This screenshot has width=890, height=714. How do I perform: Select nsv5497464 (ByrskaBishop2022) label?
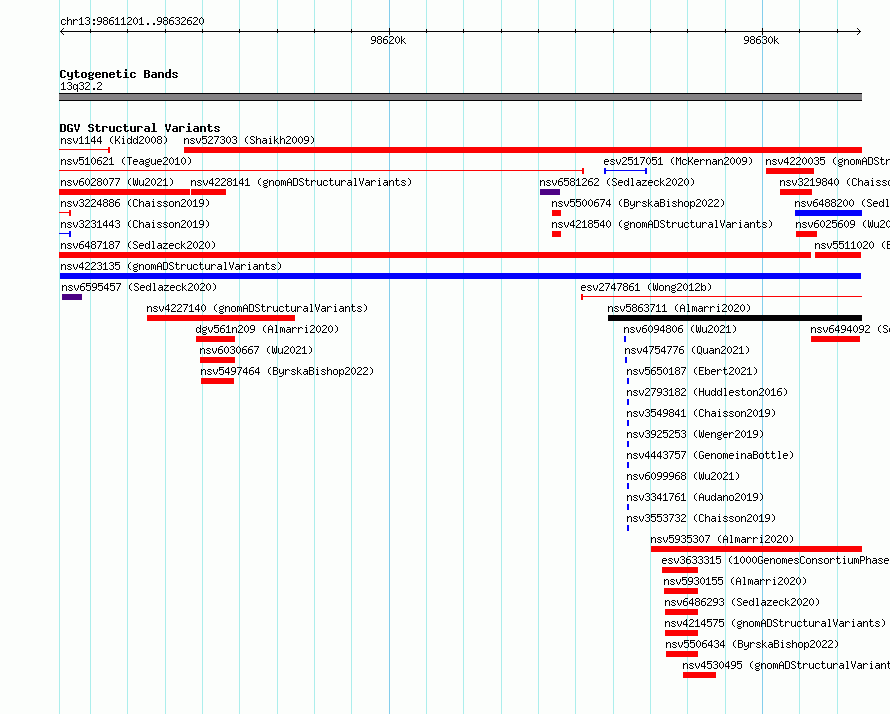[287, 371]
